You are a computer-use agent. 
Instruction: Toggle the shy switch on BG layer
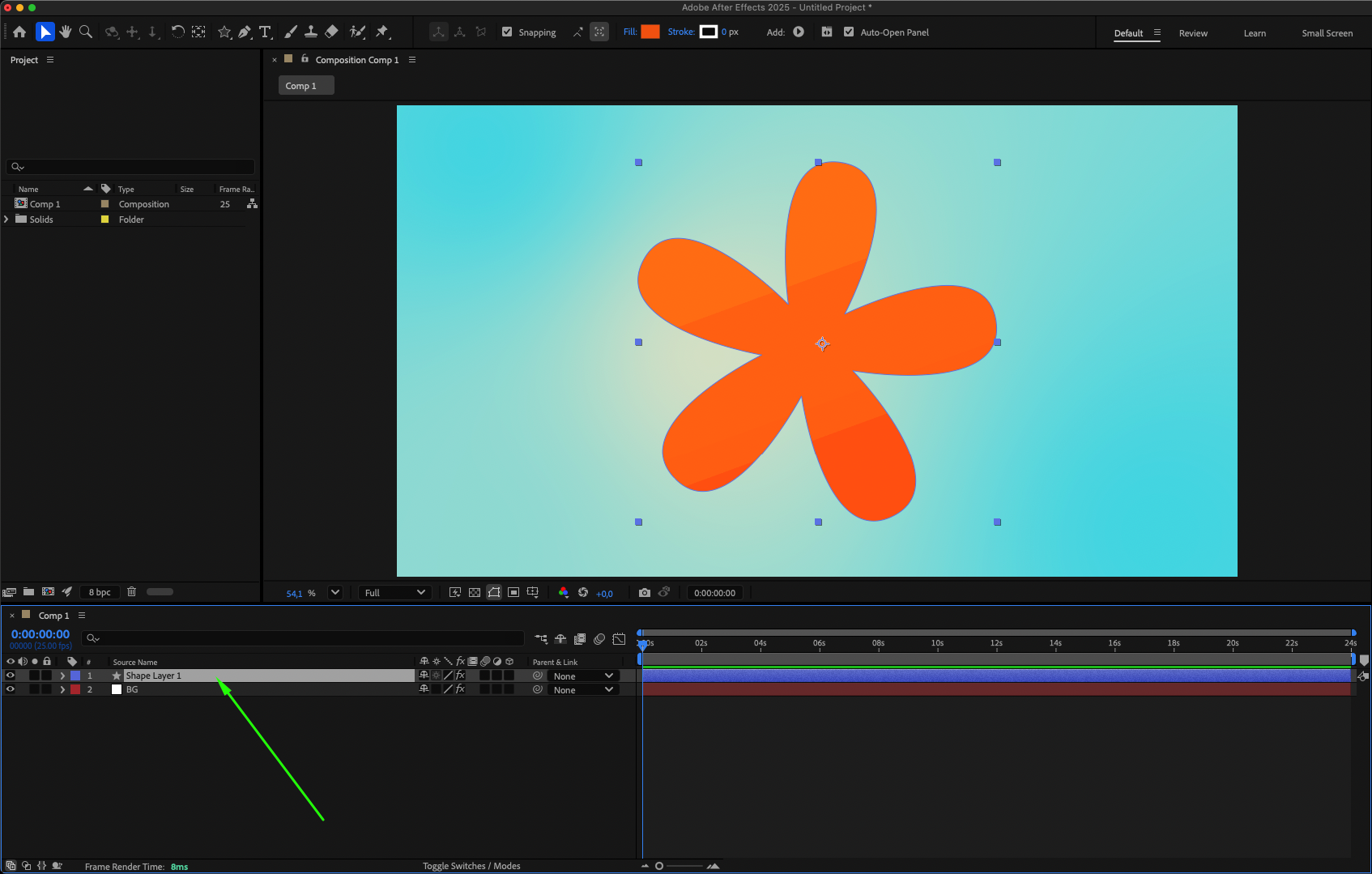(x=424, y=689)
